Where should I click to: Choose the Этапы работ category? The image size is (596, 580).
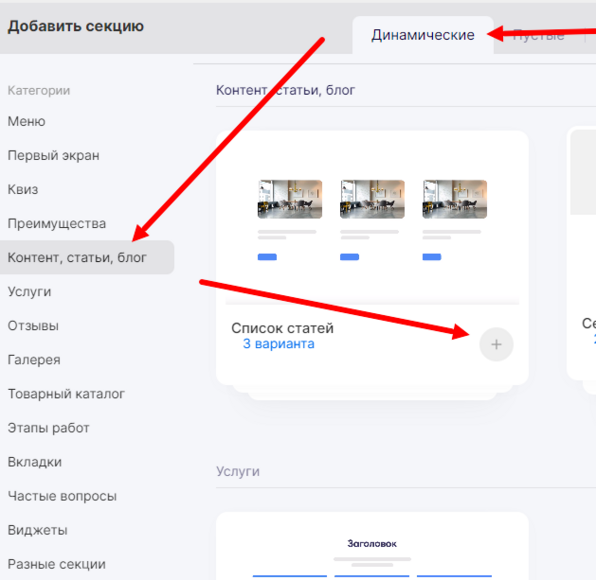[49, 428]
